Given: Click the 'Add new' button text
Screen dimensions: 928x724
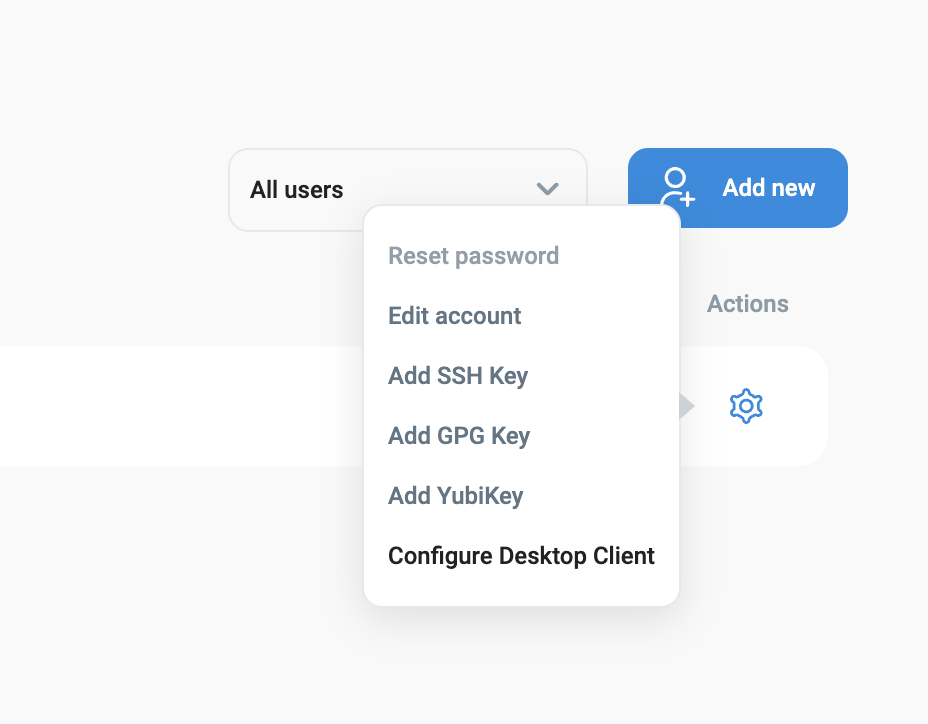Looking at the screenshot, I should pyautogui.click(x=768, y=188).
